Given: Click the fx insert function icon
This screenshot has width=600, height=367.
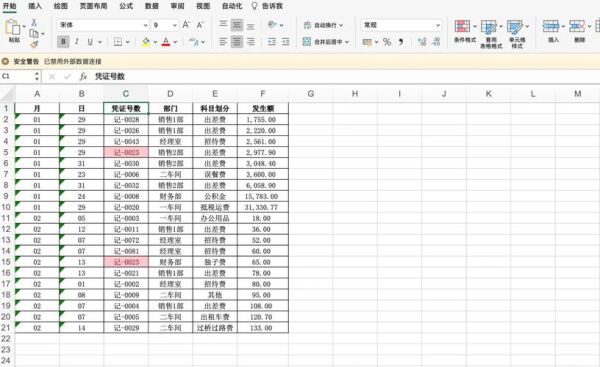Looking at the screenshot, I should coord(83,77).
